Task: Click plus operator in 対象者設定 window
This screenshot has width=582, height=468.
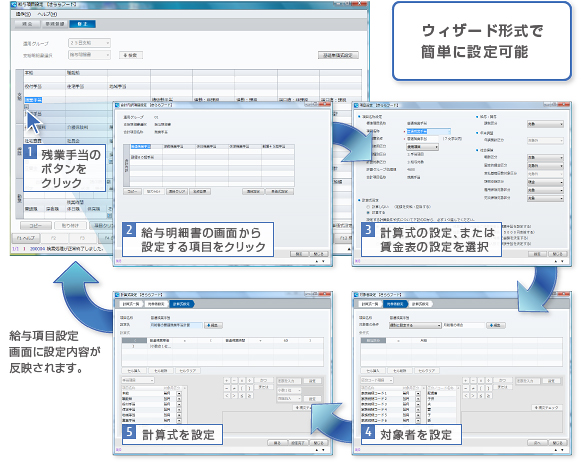Action: (465, 380)
